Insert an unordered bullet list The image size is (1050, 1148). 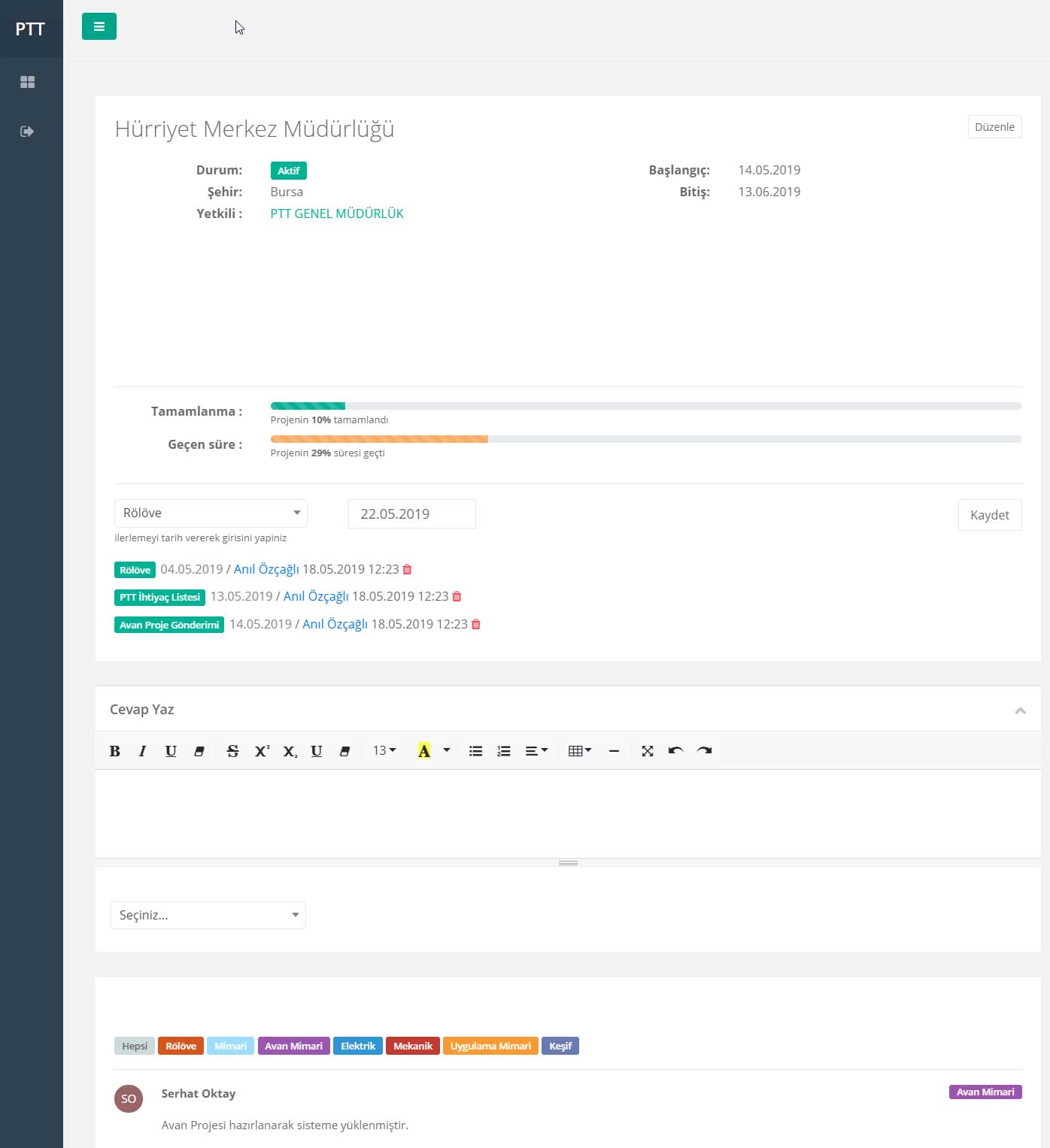click(x=475, y=751)
